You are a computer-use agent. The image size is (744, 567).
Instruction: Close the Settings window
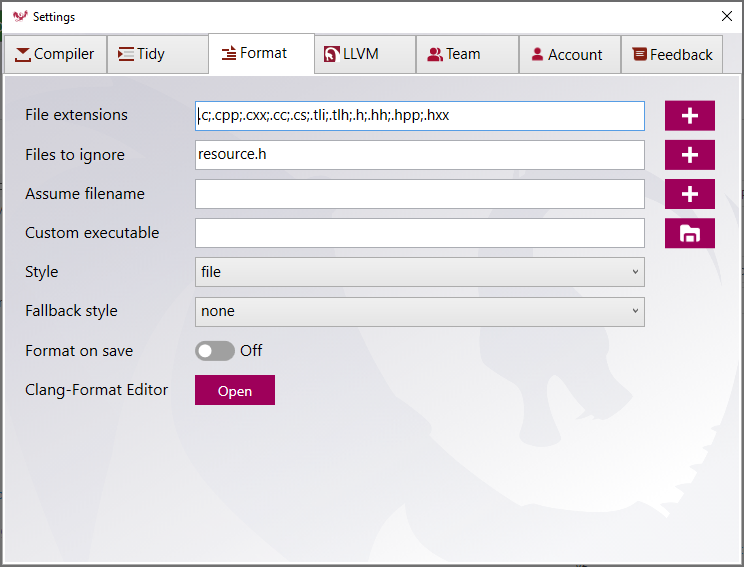pos(726,16)
